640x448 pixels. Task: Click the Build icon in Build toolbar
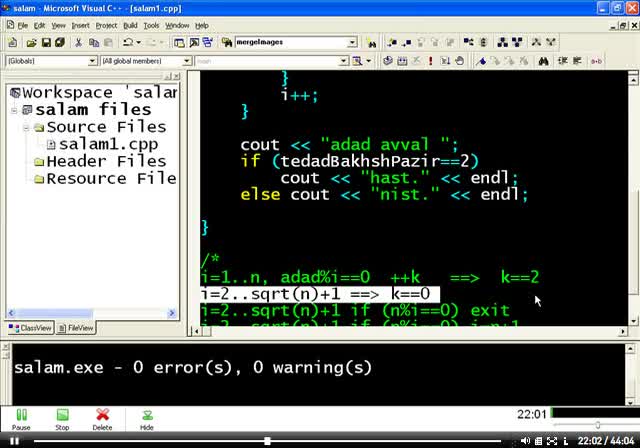click(402, 61)
